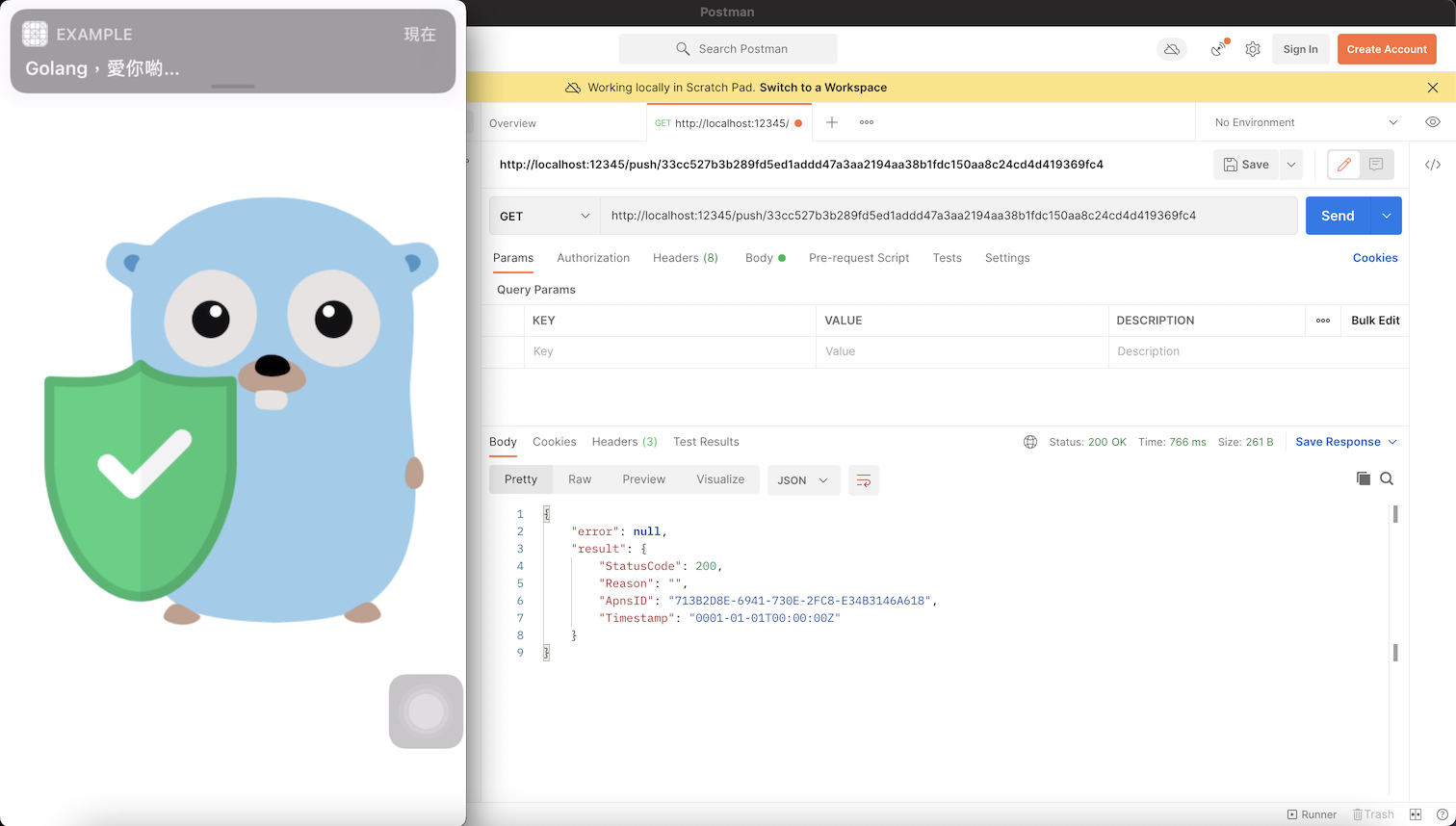
Task: Dismiss the Scratch Pad banner
Action: 1433,88
